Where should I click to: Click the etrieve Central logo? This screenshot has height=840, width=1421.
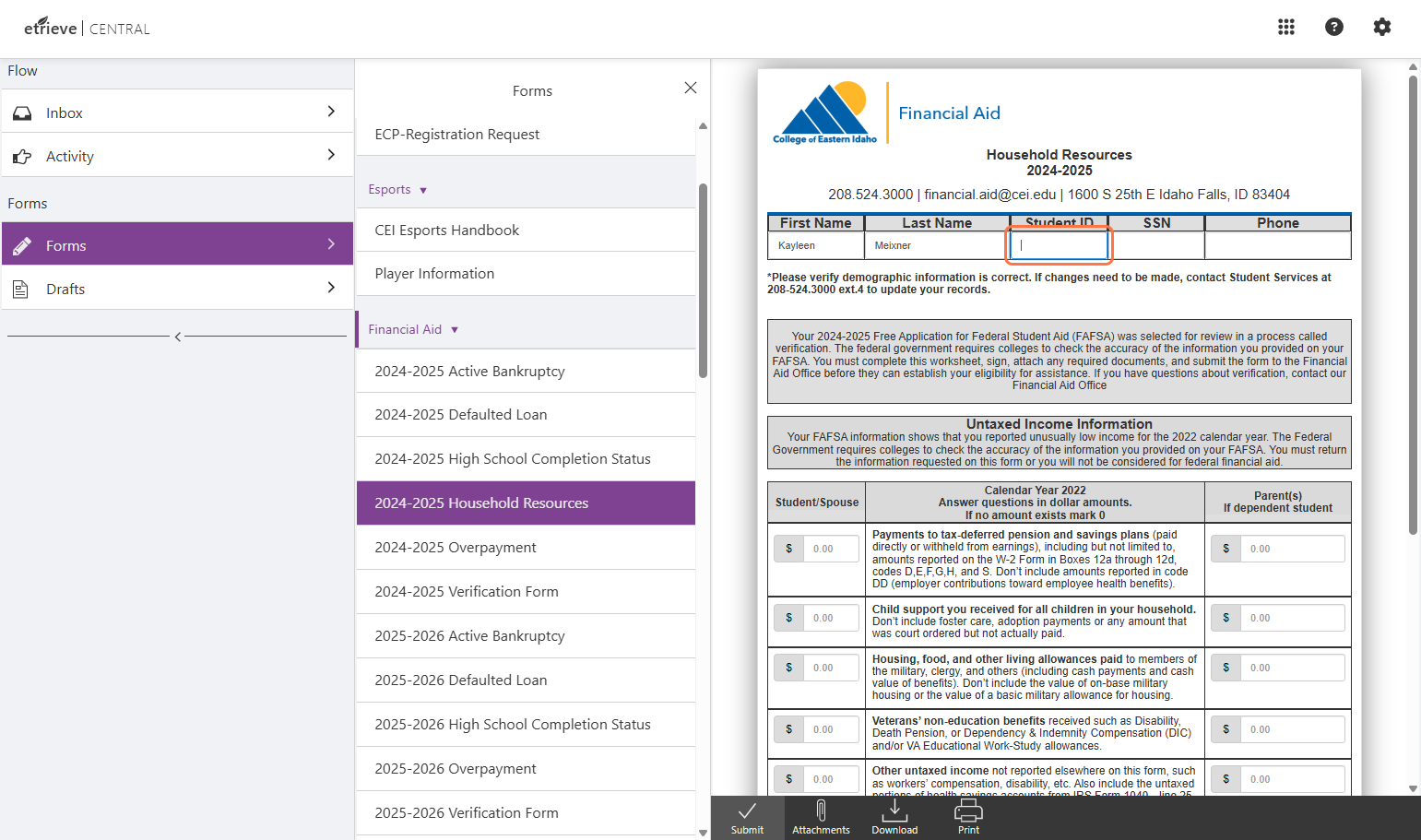tap(87, 28)
